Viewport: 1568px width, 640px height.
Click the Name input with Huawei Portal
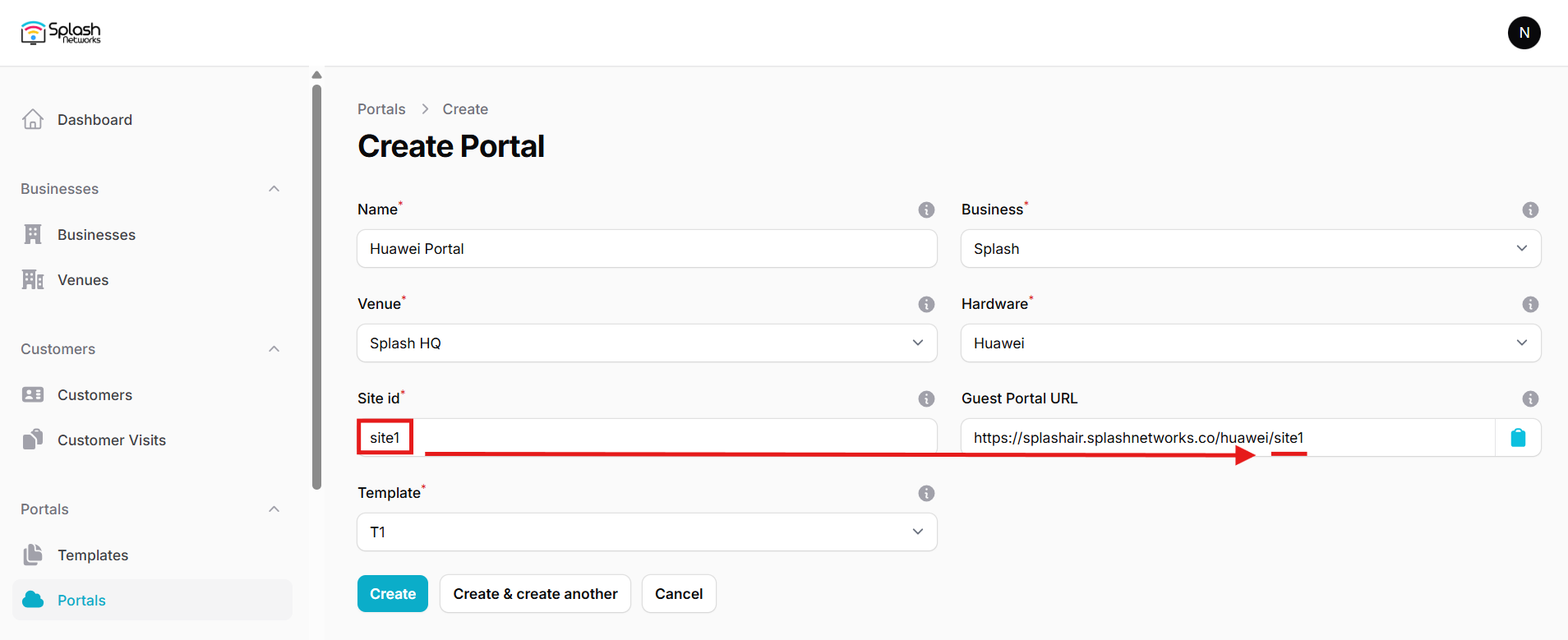pyautogui.click(x=647, y=249)
